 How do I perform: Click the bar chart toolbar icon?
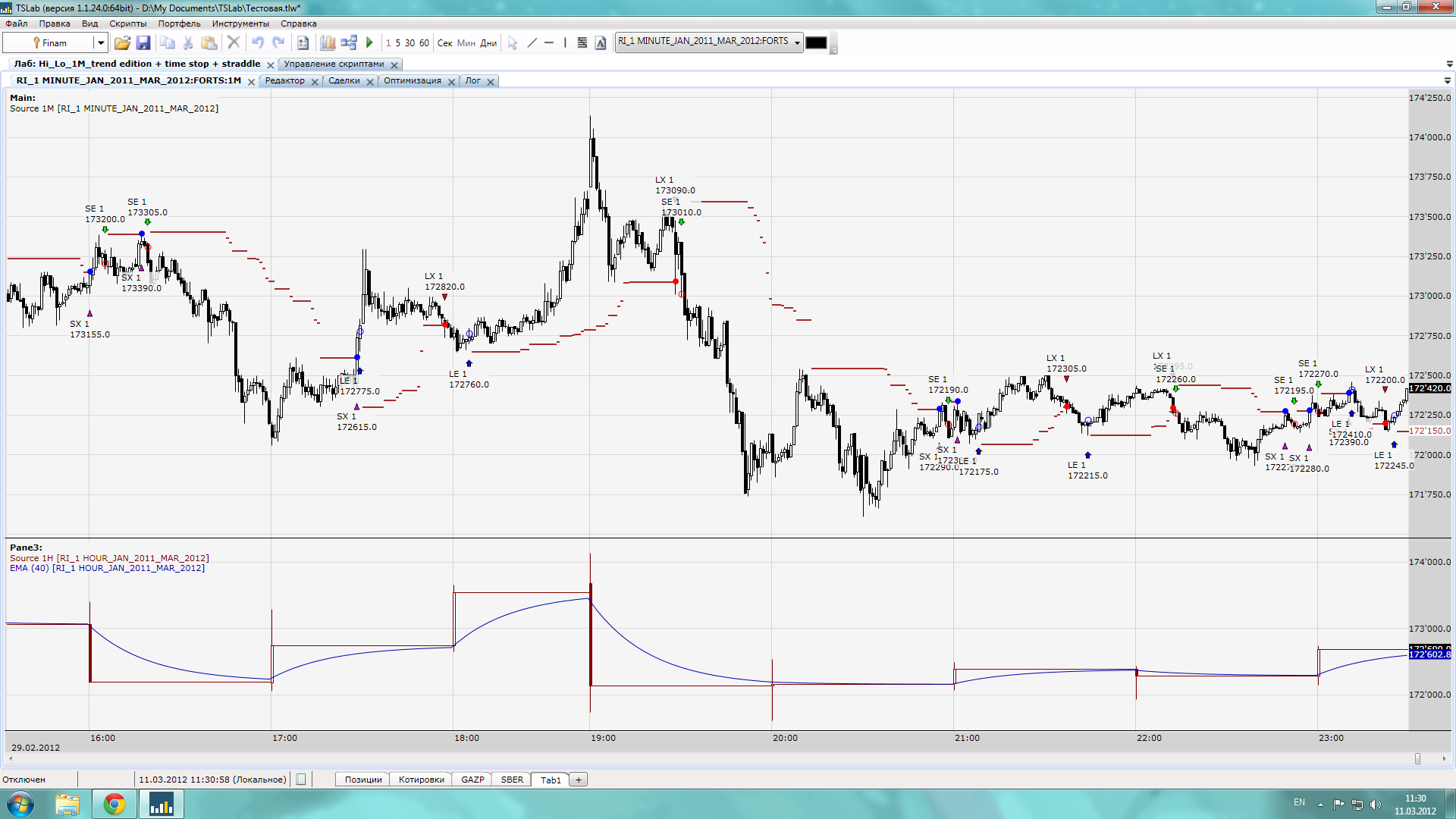328,43
